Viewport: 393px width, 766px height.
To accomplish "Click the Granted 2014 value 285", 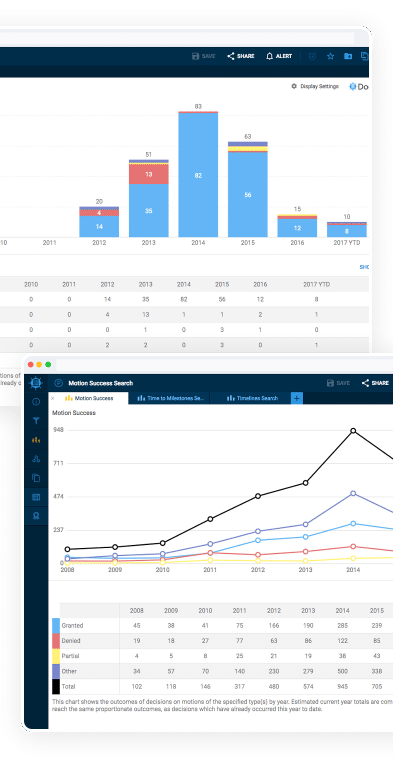I will (342, 625).
